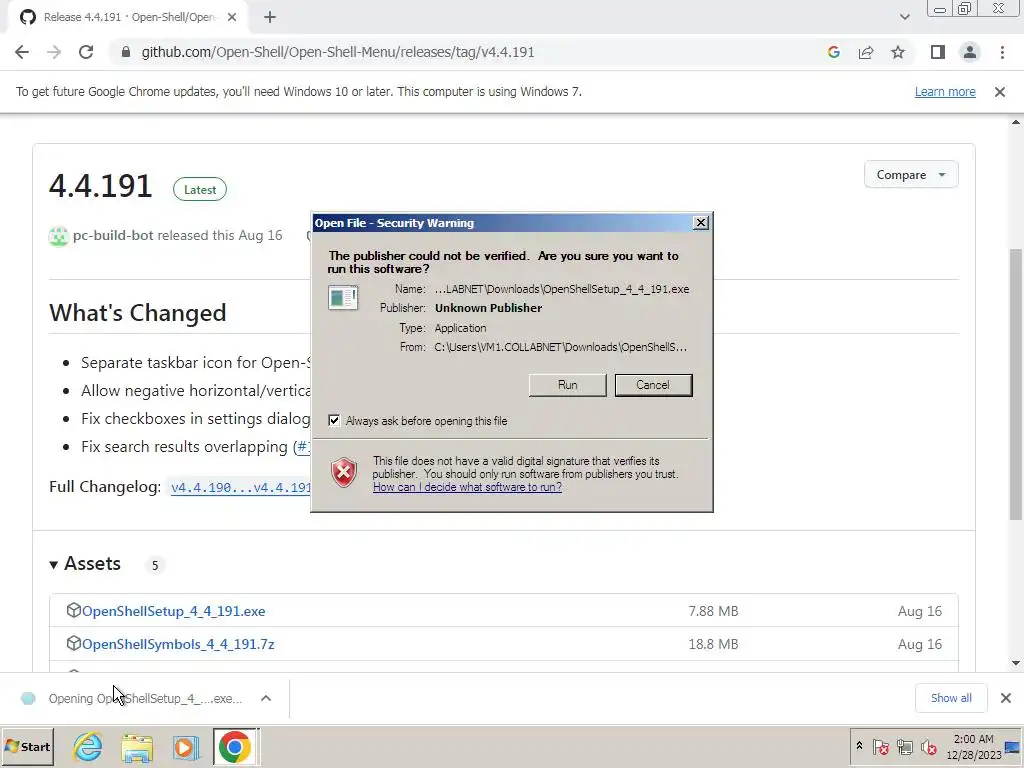Screen dimensions: 1024x768
Task: Reload the GitHub release page
Action: coord(86,52)
